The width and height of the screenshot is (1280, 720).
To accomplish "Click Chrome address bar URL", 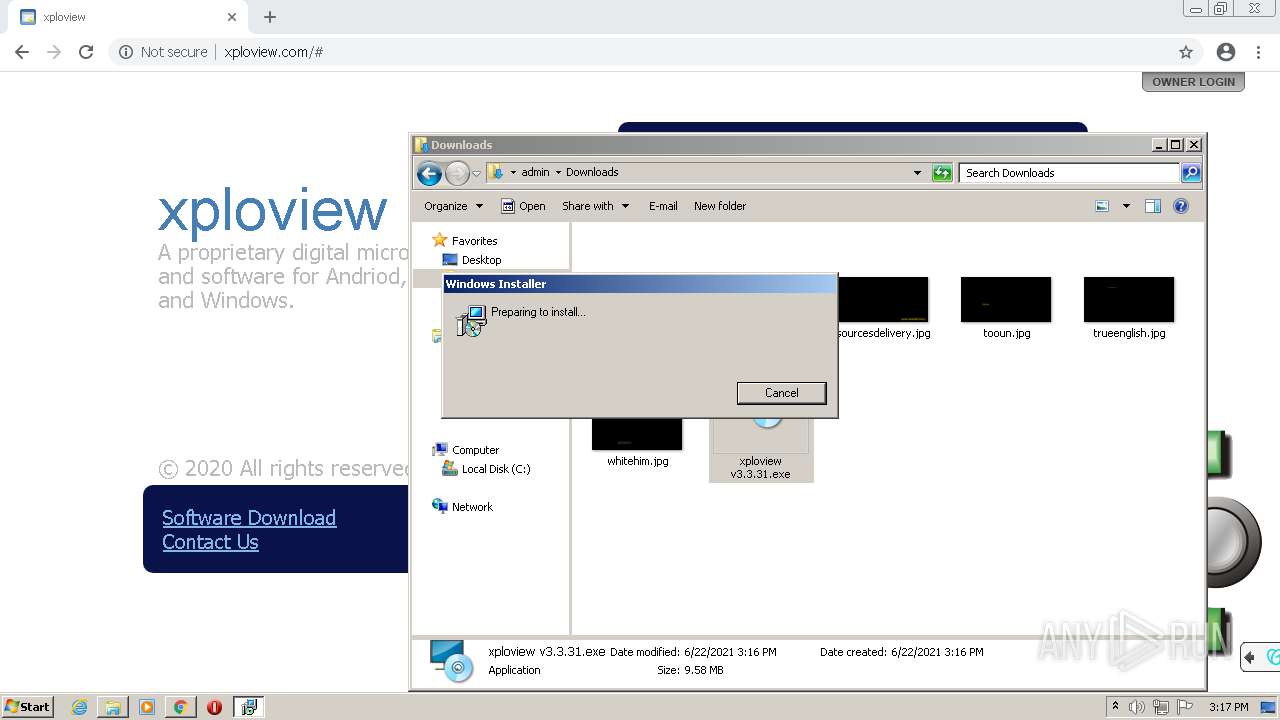I will tap(273, 52).
